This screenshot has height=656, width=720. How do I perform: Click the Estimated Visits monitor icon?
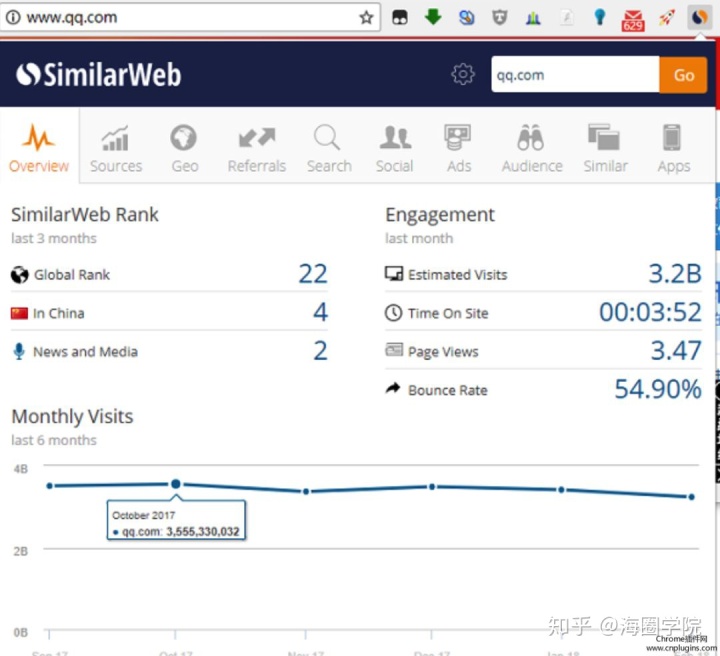(394, 274)
